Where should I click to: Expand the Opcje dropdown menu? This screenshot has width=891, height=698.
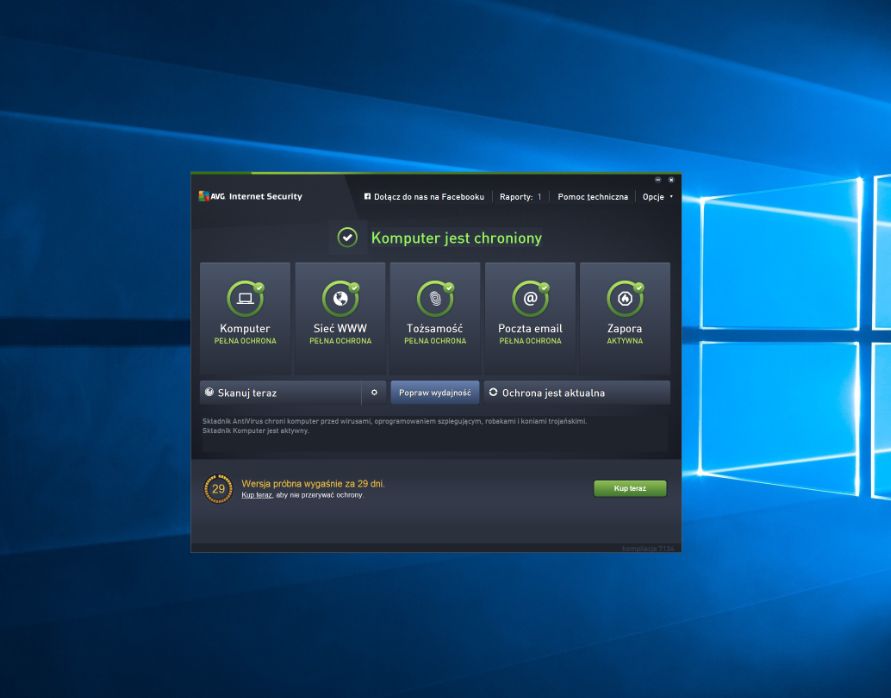coord(657,197)
